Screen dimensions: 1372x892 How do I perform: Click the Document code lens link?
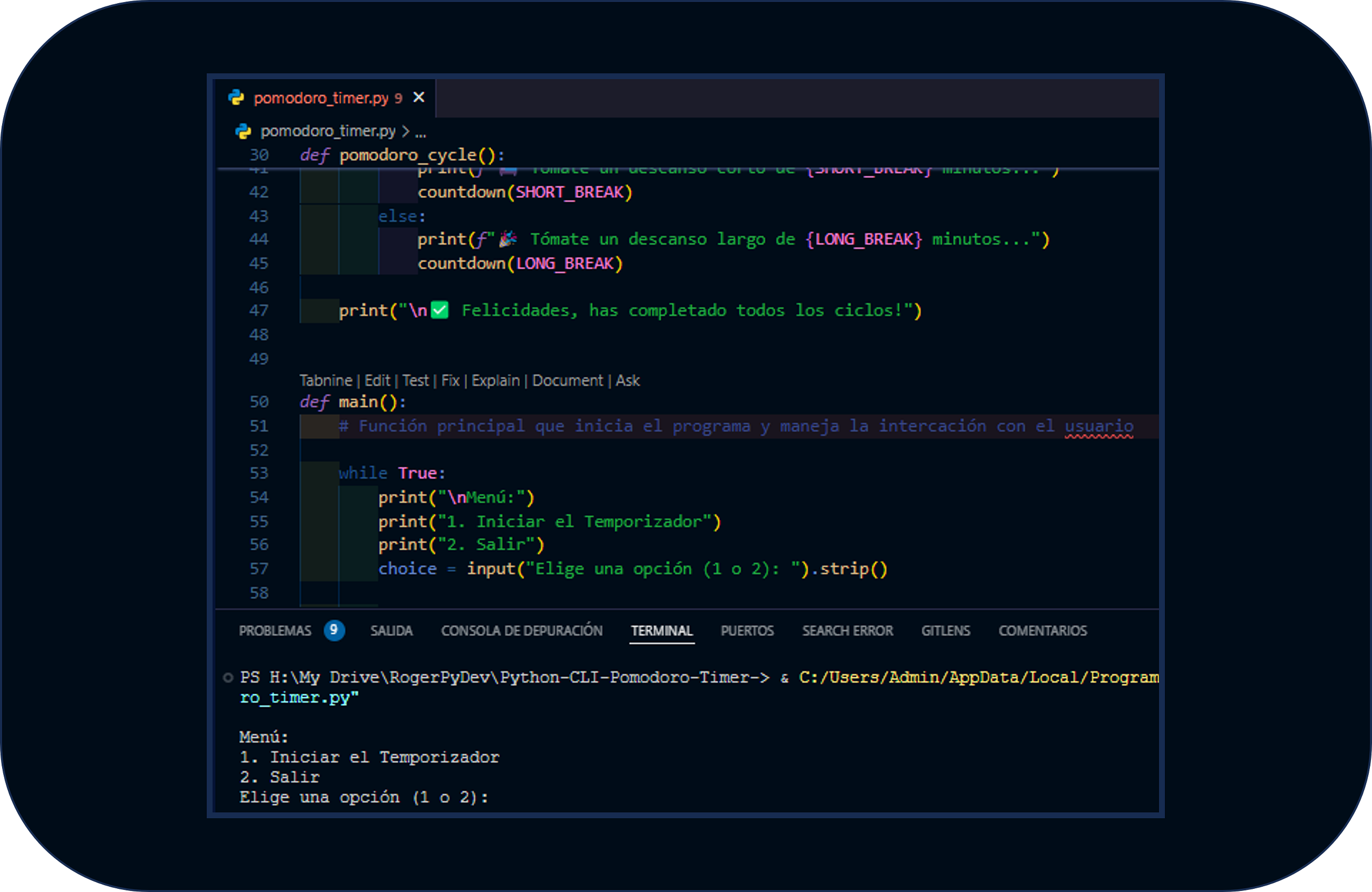pos(567,380)
